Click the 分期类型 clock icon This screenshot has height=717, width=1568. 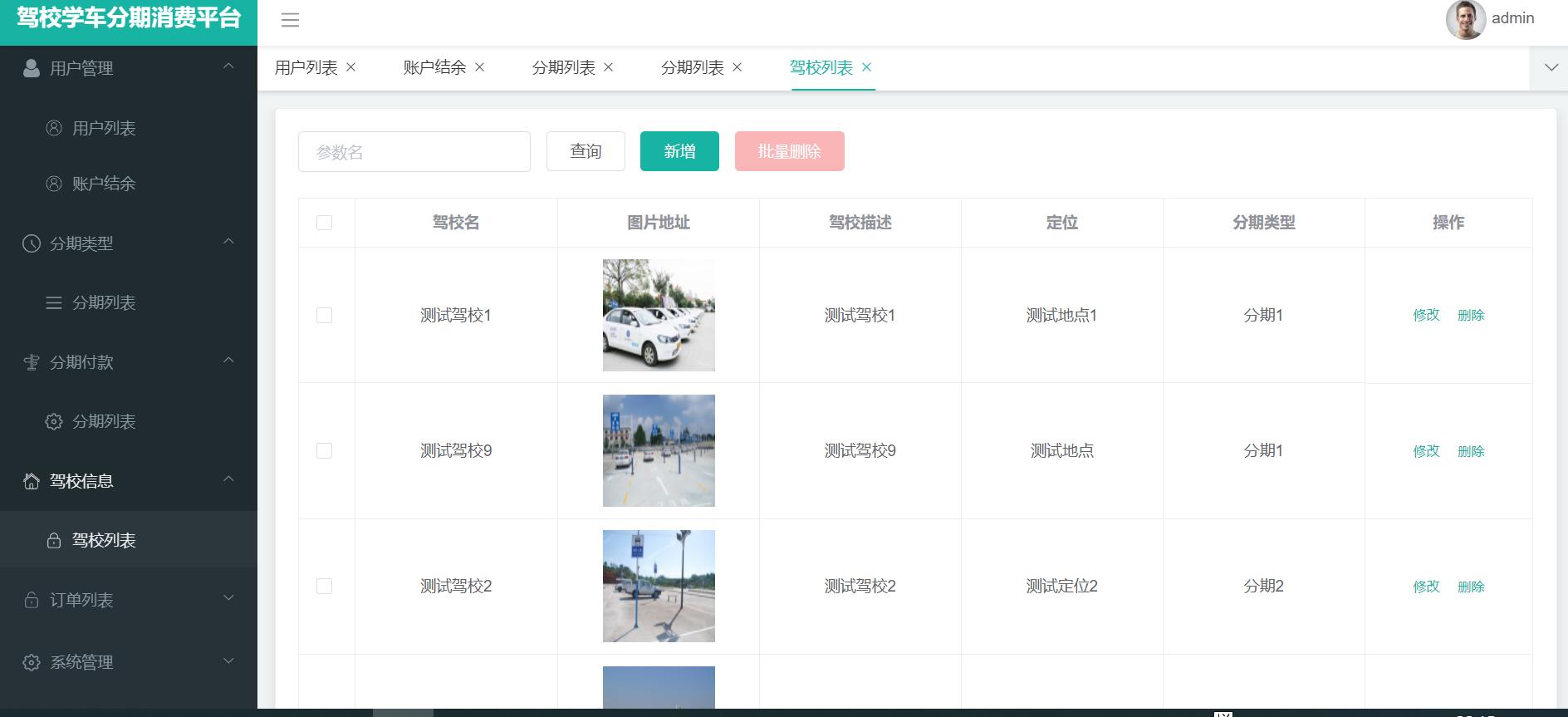pos(32,243)
